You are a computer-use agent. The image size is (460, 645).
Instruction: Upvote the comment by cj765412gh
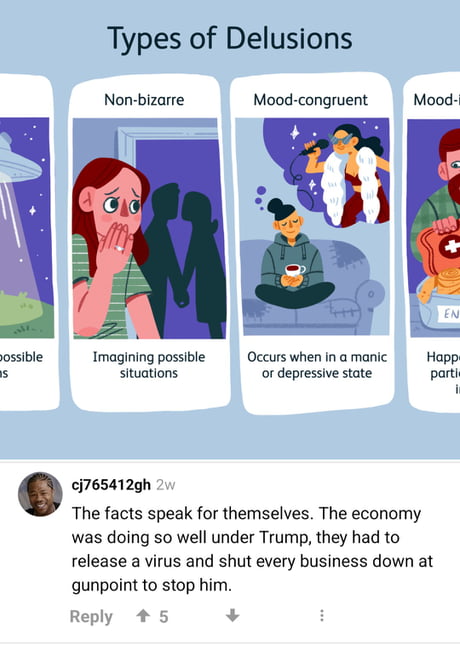pyautogui.click(x=143, y=616)
